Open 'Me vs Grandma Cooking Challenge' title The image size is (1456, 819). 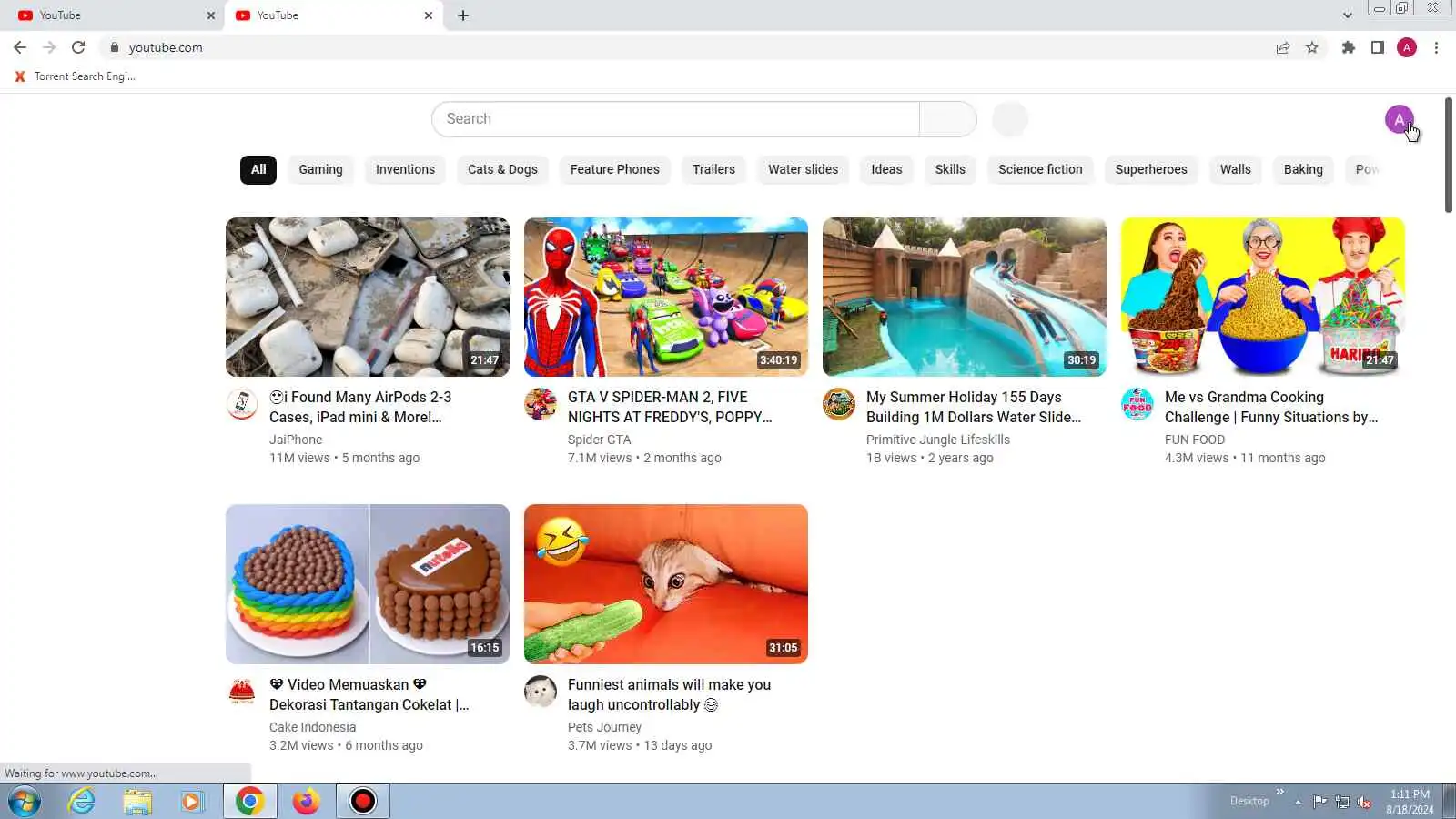pyautogui.click(x=1271, y=407)
